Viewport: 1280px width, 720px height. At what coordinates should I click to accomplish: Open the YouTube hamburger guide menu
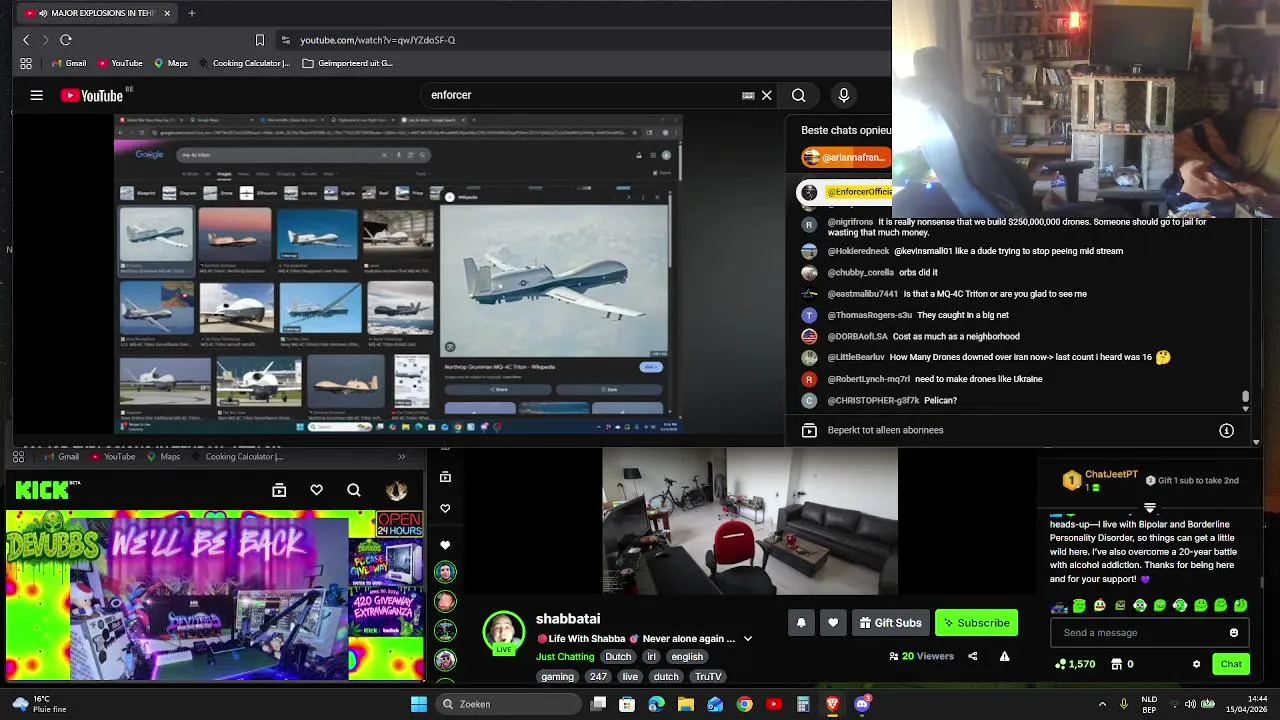click(x=37, y=95)
